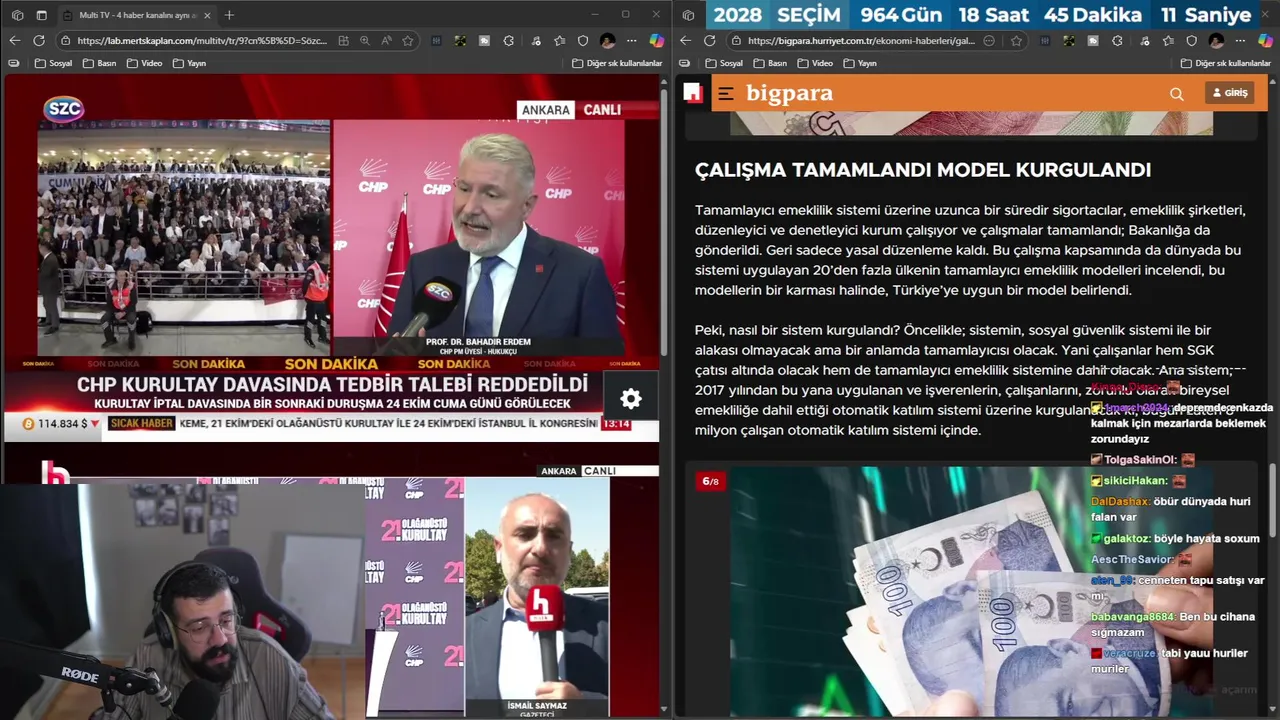View site info lock for bigpara.hurriyet.com.tr
The height and width of the screenshot is (720, 1280).
point(736,41)
